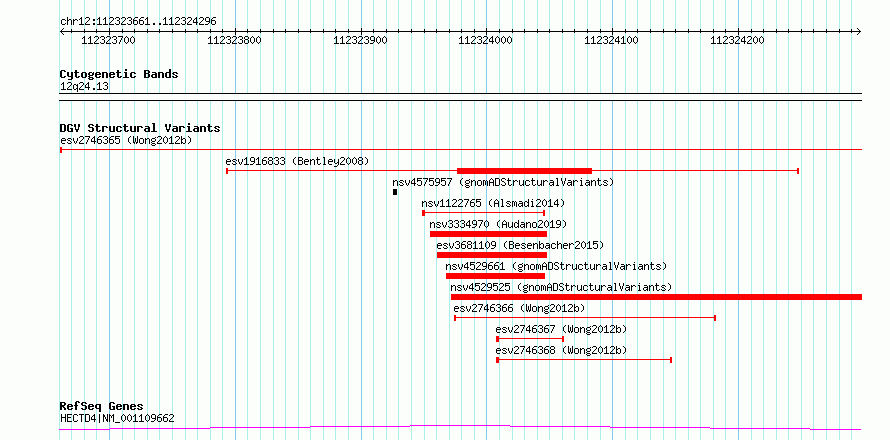Click ruler position 112323900
Screen dimensions: 890x440
click(361, 40)
